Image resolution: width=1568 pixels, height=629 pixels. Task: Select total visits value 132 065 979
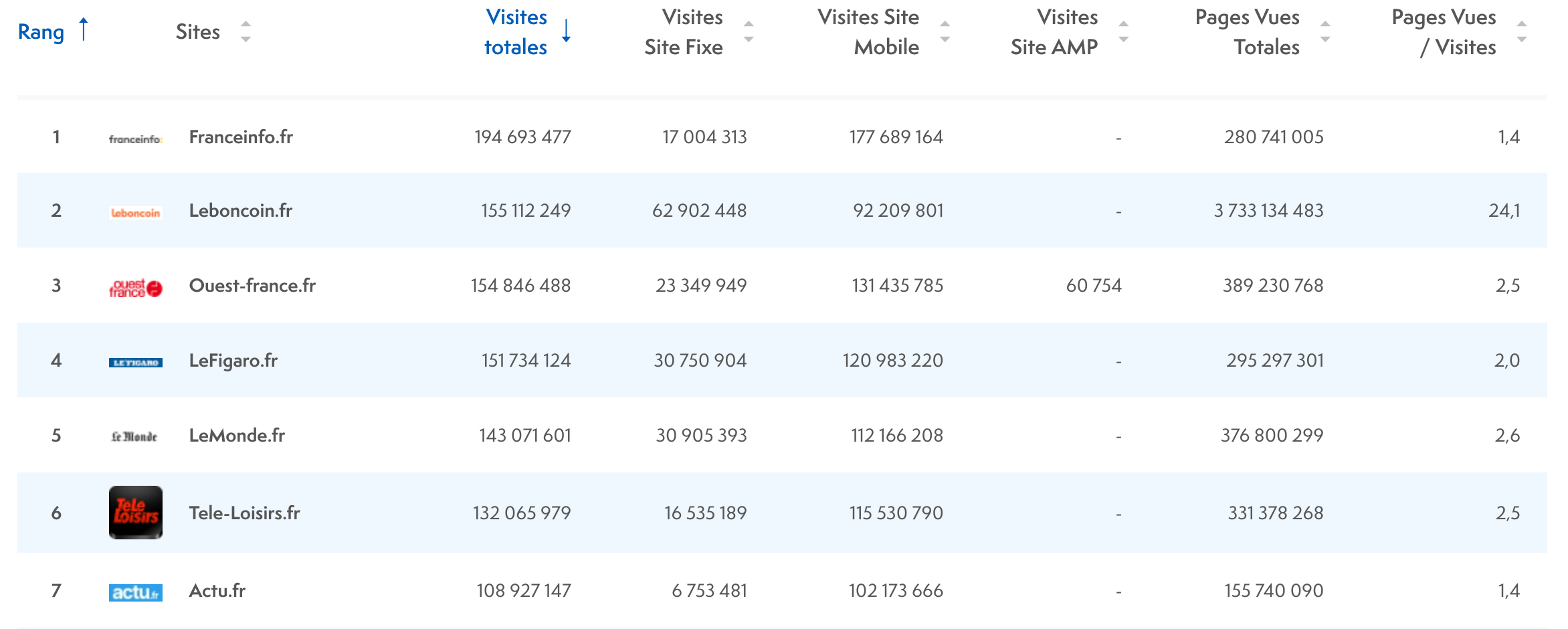pyautogui.click(x=522, y=513)
